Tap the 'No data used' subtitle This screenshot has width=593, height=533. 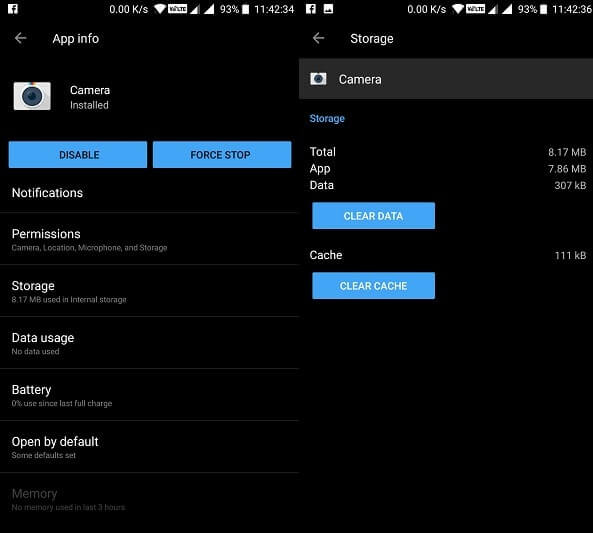[35, 351]
